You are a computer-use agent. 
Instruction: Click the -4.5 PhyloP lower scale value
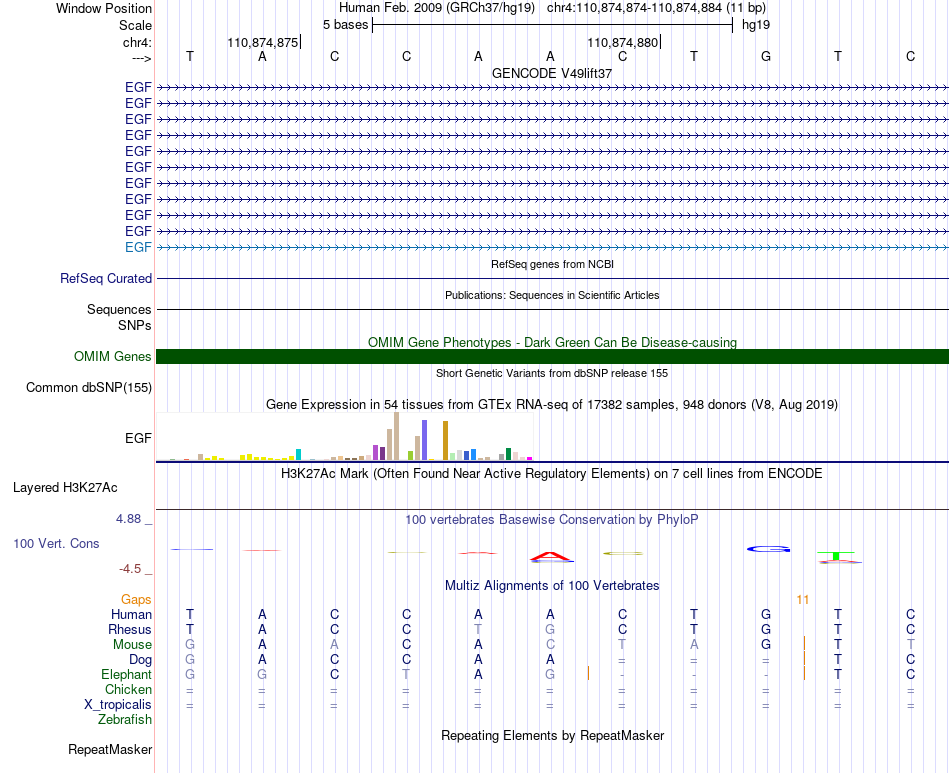pyautogui.click(x=130, y=569)
